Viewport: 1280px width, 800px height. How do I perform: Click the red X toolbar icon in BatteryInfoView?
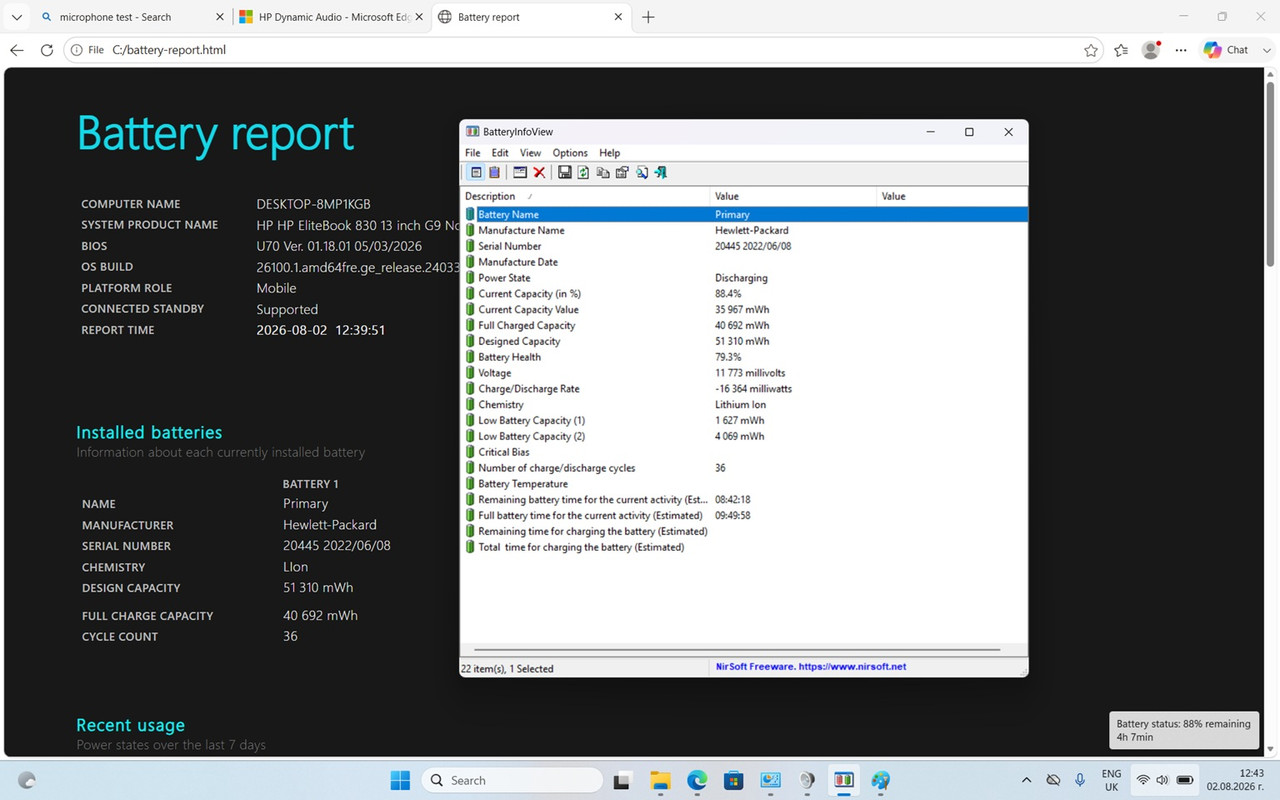[539, 173]
